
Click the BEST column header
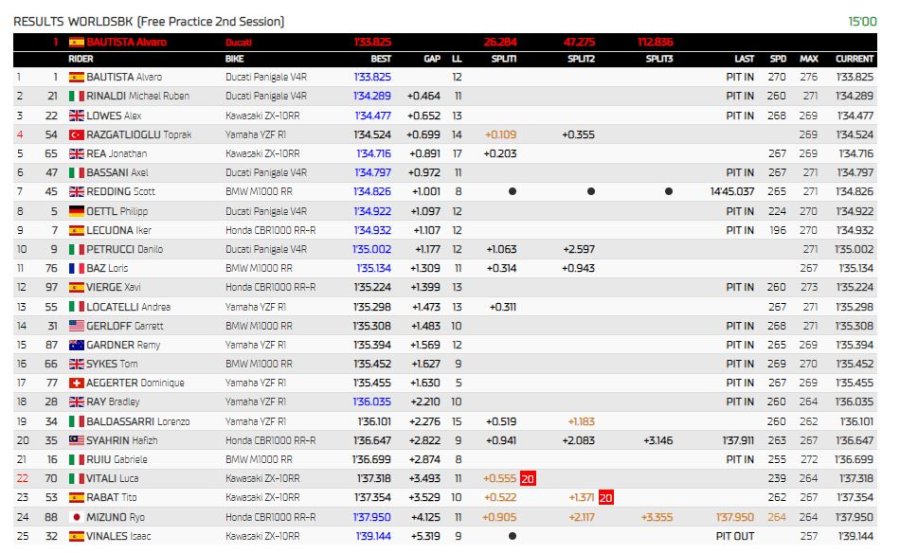(x=381, y=59)
